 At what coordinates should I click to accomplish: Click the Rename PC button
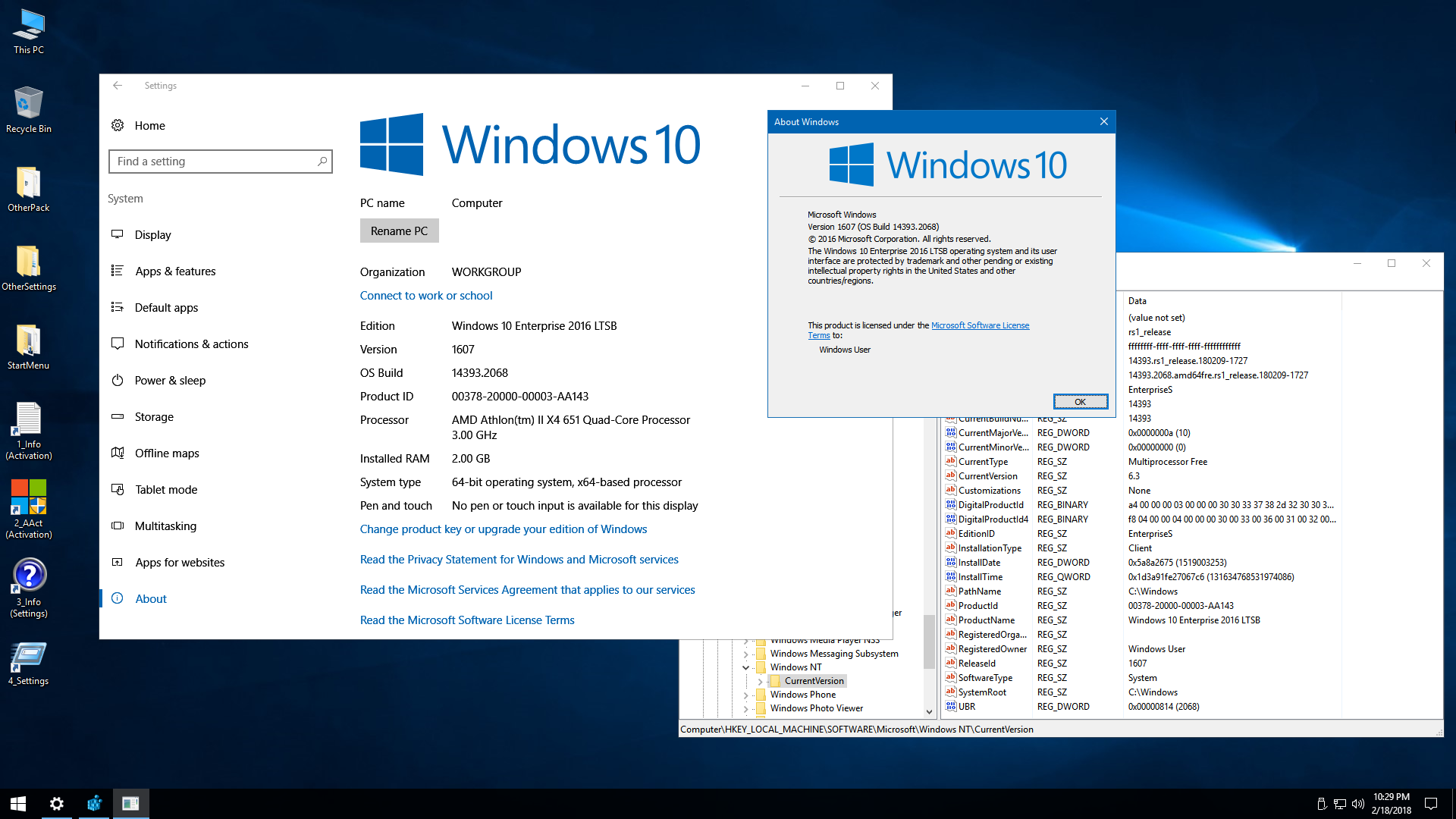(399, 231)
